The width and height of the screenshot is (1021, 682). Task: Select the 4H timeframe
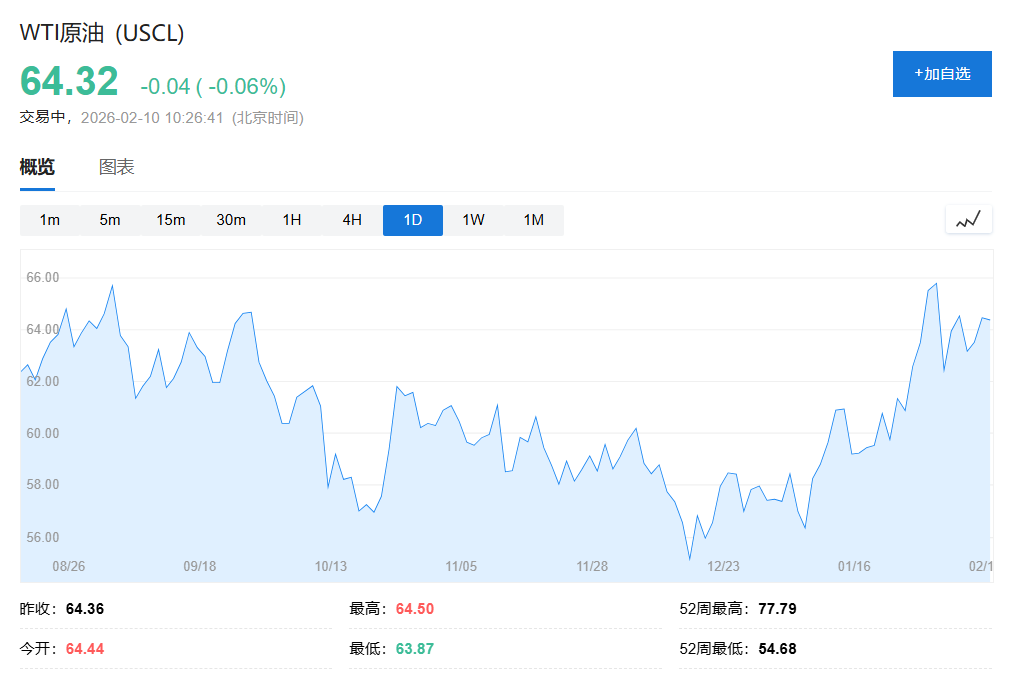[351, 220]
